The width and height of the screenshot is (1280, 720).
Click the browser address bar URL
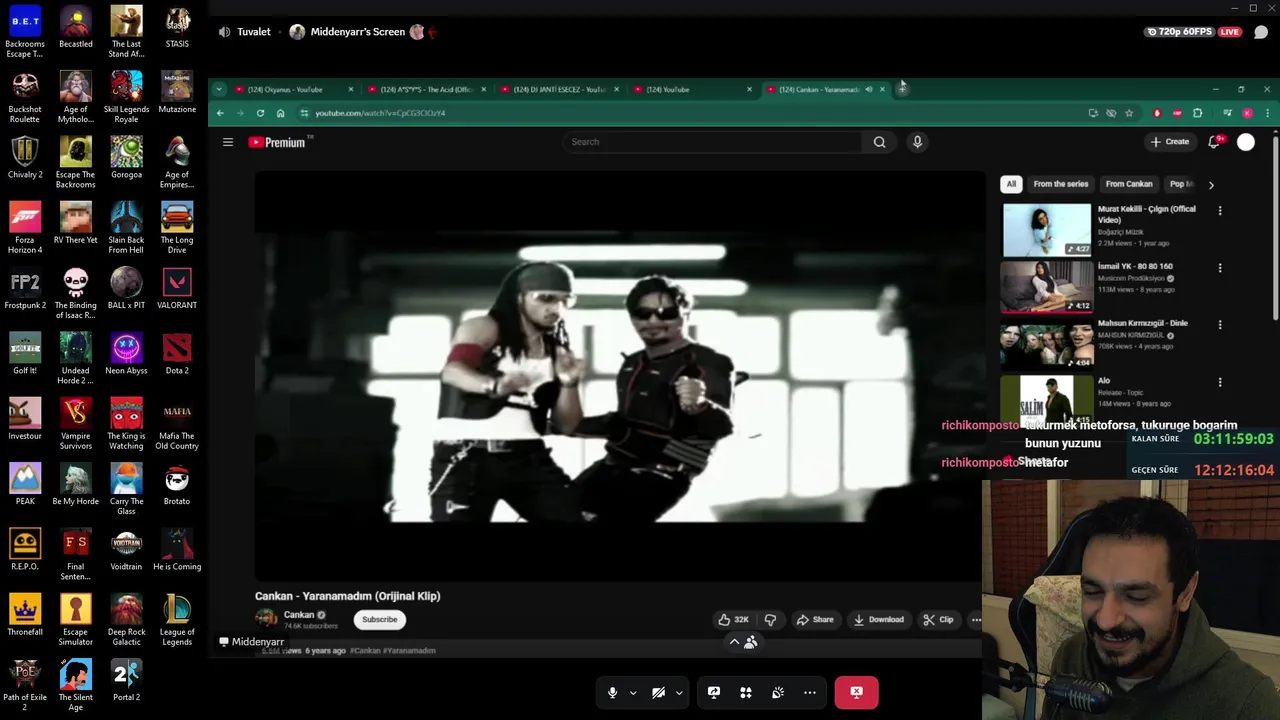tap(380, 113)
